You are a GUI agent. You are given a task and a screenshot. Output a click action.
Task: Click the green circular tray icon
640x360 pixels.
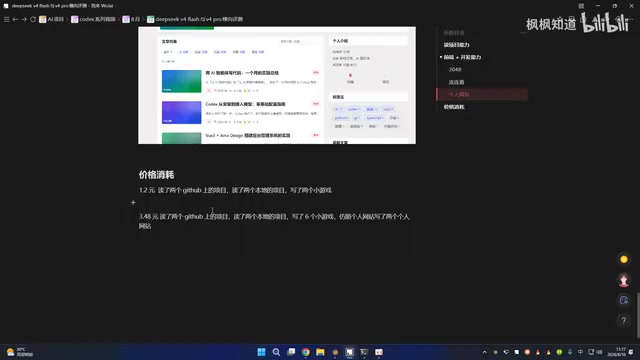pyautogui.click(x=559, y=352)
